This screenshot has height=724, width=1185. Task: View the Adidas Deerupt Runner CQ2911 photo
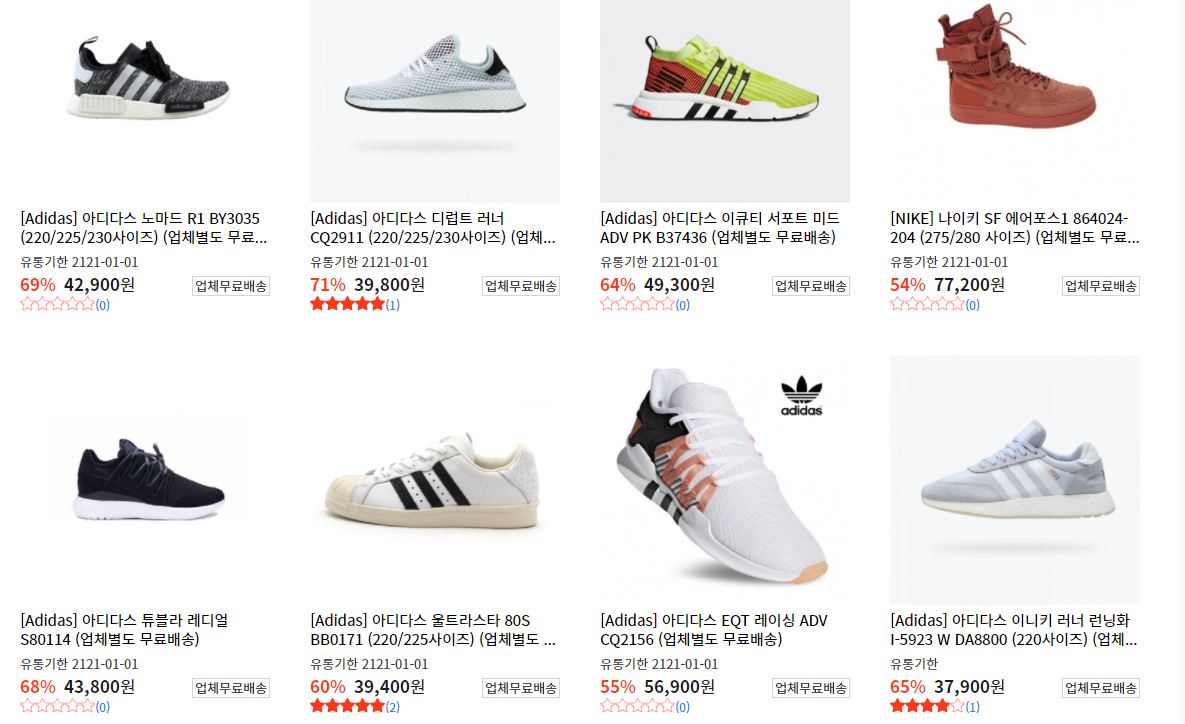[x=435, y=100]
